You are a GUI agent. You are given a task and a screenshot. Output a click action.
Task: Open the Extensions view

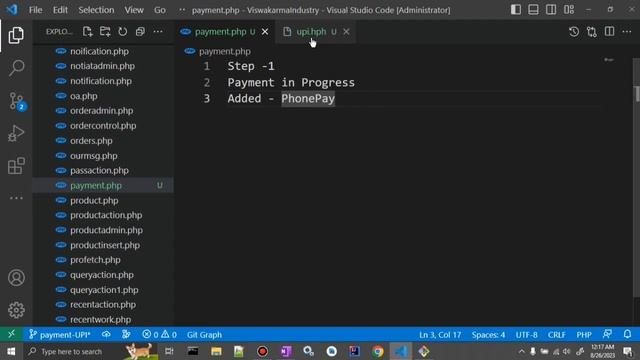(x=16, y=166)
